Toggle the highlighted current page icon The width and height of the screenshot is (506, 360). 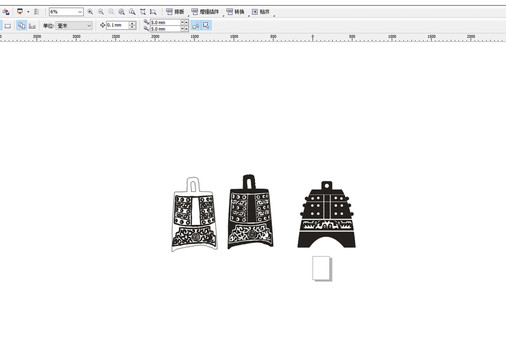coord(21,25)
